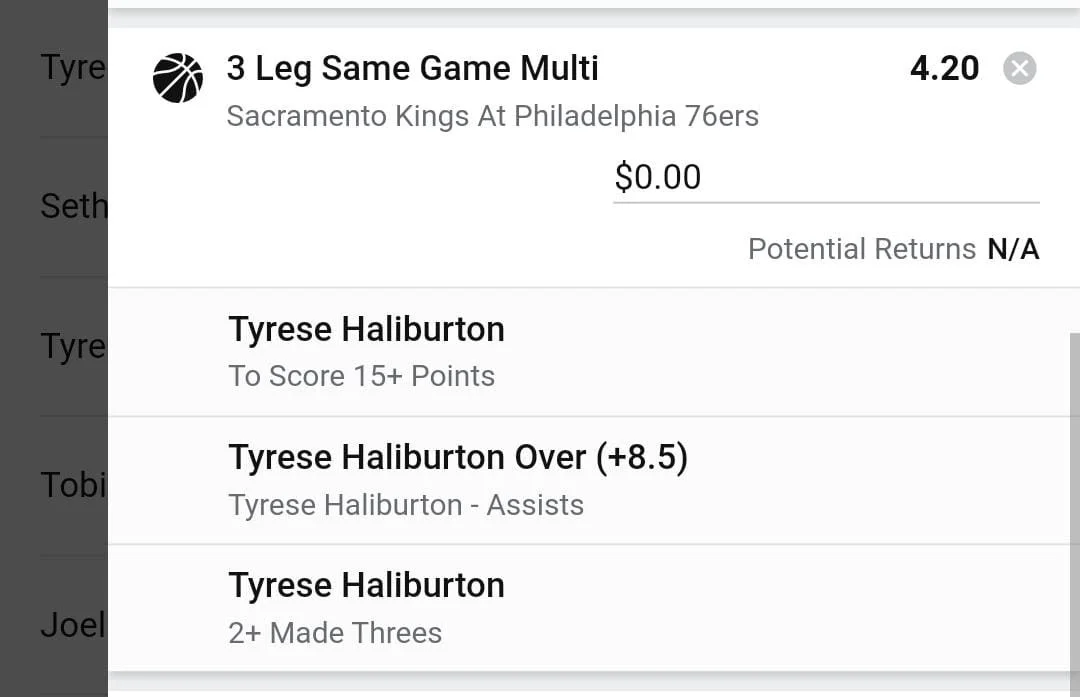Image resolution: width=1080 pixels, height=697 pixels.
Task: Open Sacramento Kings At Philadelphia 76ers match
Action: 492,116
